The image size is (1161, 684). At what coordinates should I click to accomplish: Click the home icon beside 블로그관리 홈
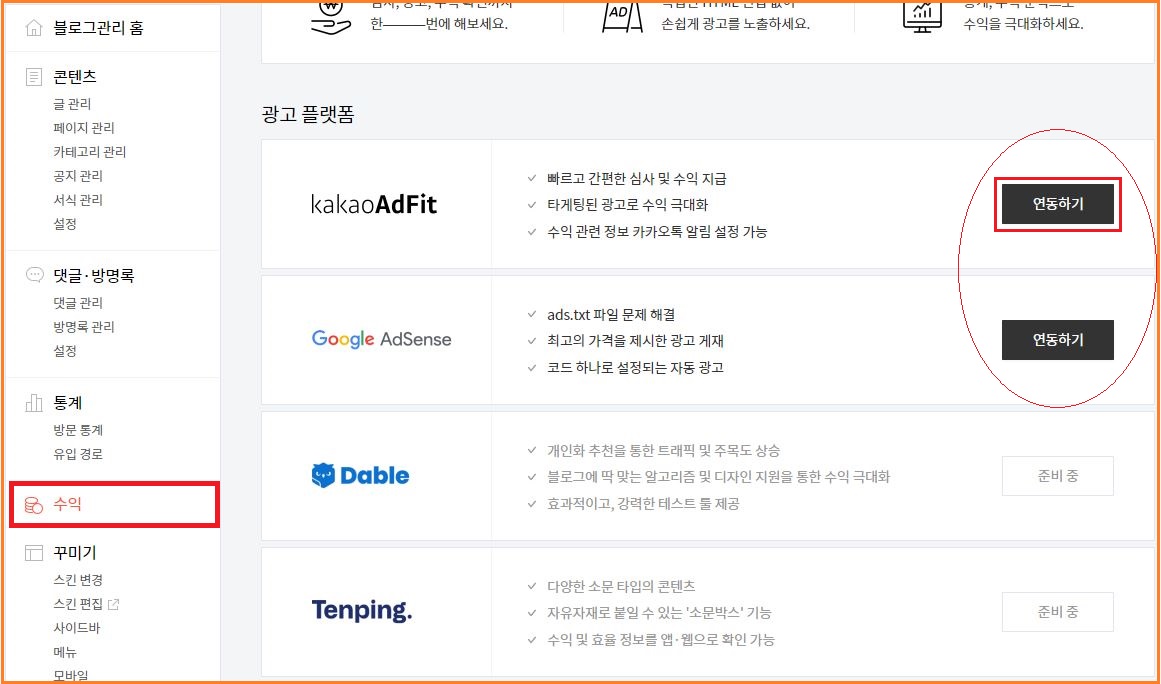pos(34,28)
